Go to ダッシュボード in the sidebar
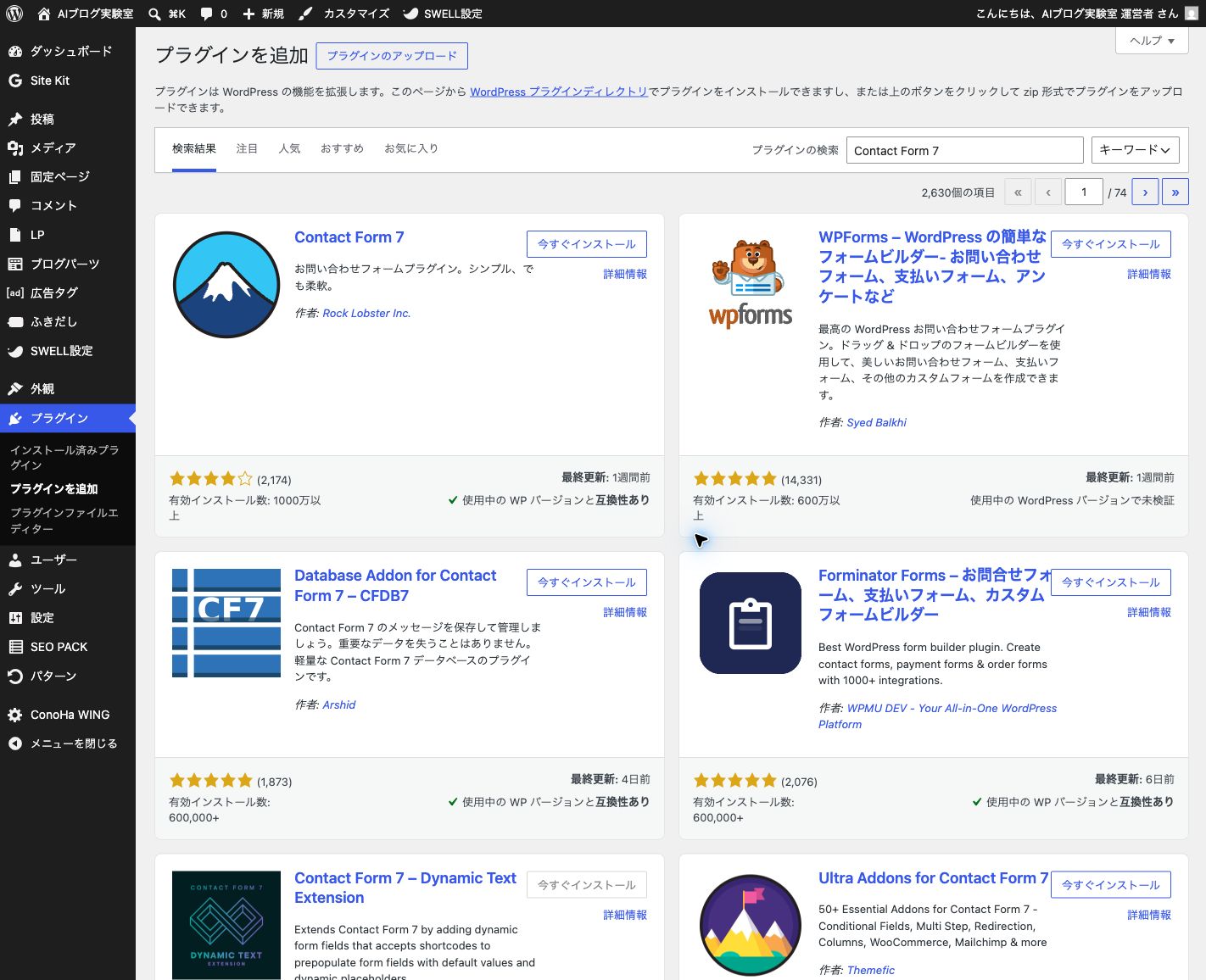This screenshot has height=980, width=1206. coord(68,52)
